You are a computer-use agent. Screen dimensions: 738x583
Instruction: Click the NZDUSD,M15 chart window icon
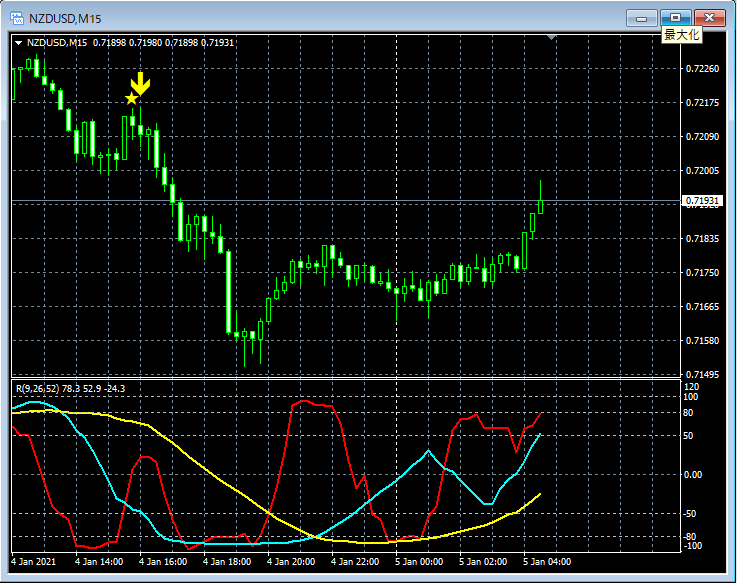[x=17, y=18]
